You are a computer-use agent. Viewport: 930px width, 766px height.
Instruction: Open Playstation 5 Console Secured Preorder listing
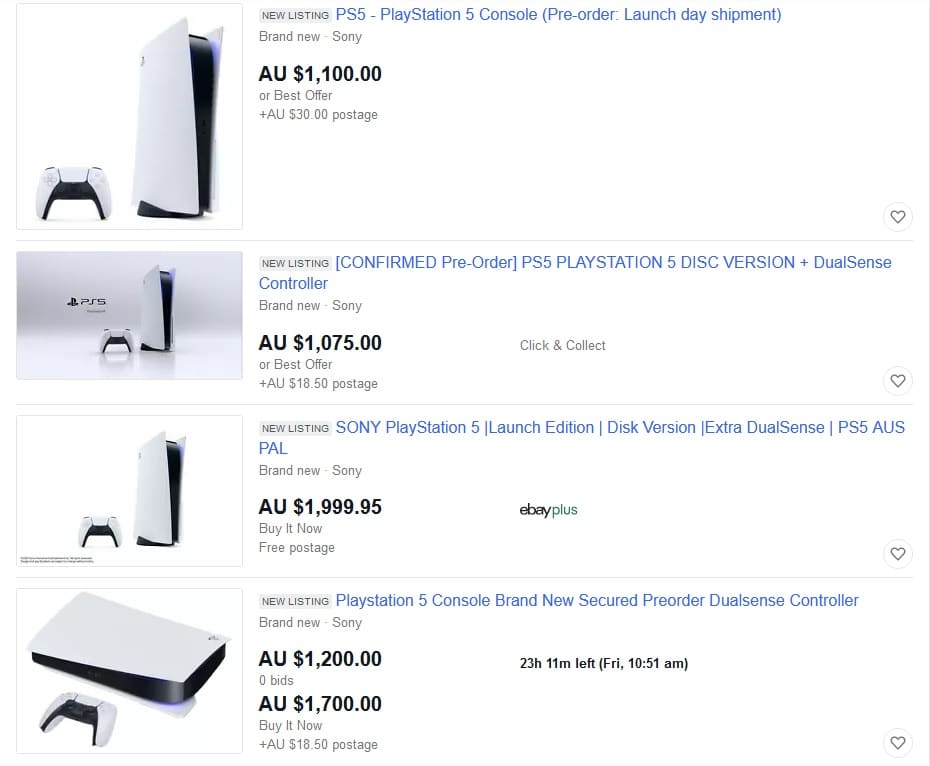[596, 601]
